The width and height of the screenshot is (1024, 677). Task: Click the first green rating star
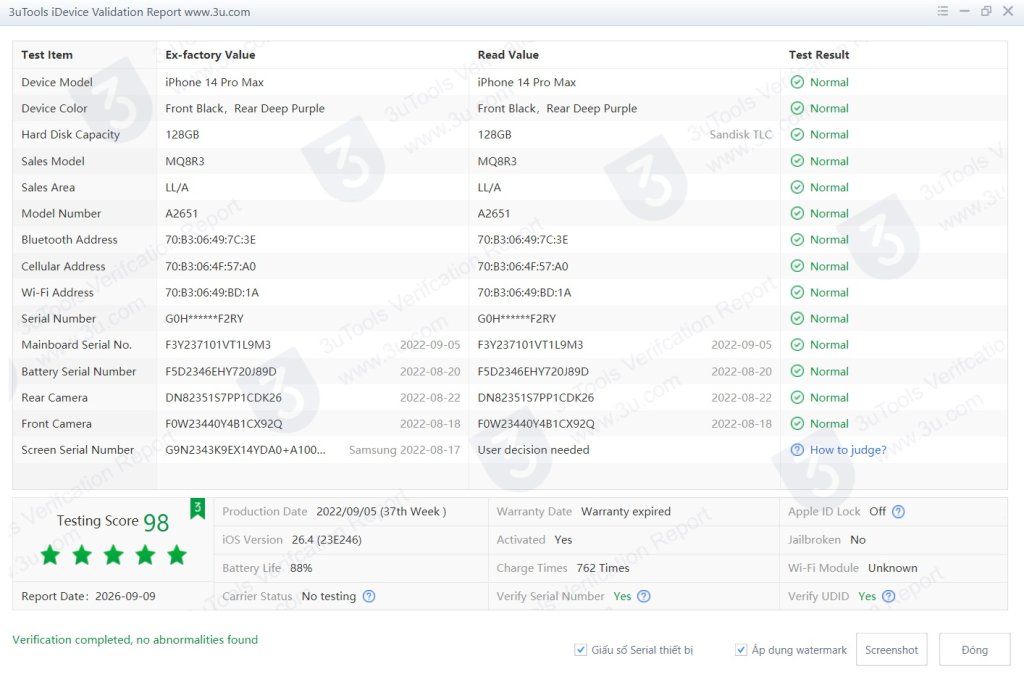pos(50,556)
